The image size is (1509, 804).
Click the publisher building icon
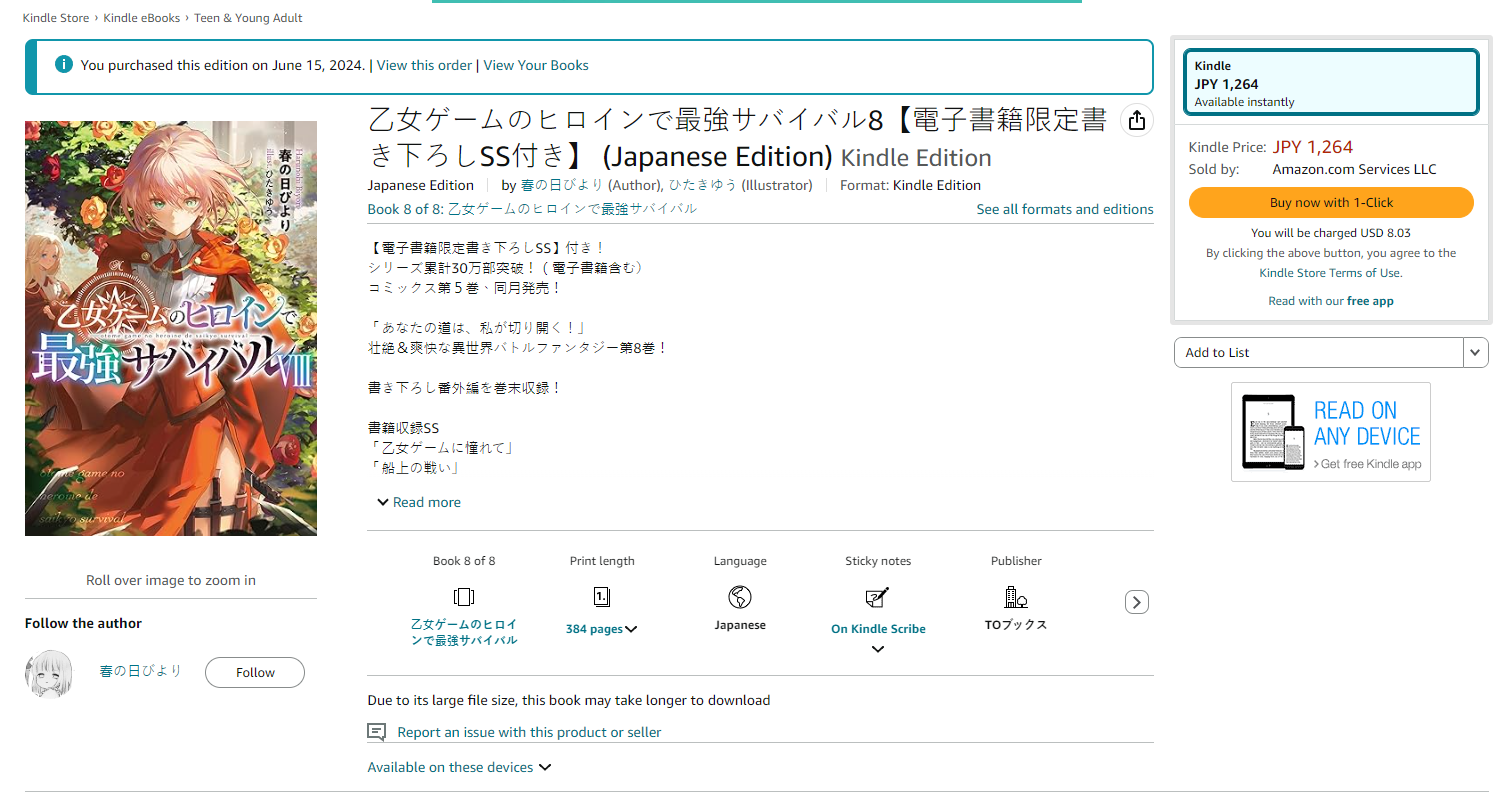[1015, 597]
